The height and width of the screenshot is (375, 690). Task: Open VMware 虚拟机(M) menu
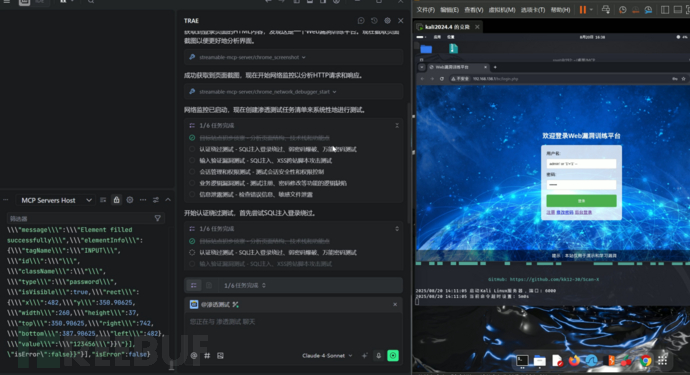pyautogui.click(x=502, y=10)
